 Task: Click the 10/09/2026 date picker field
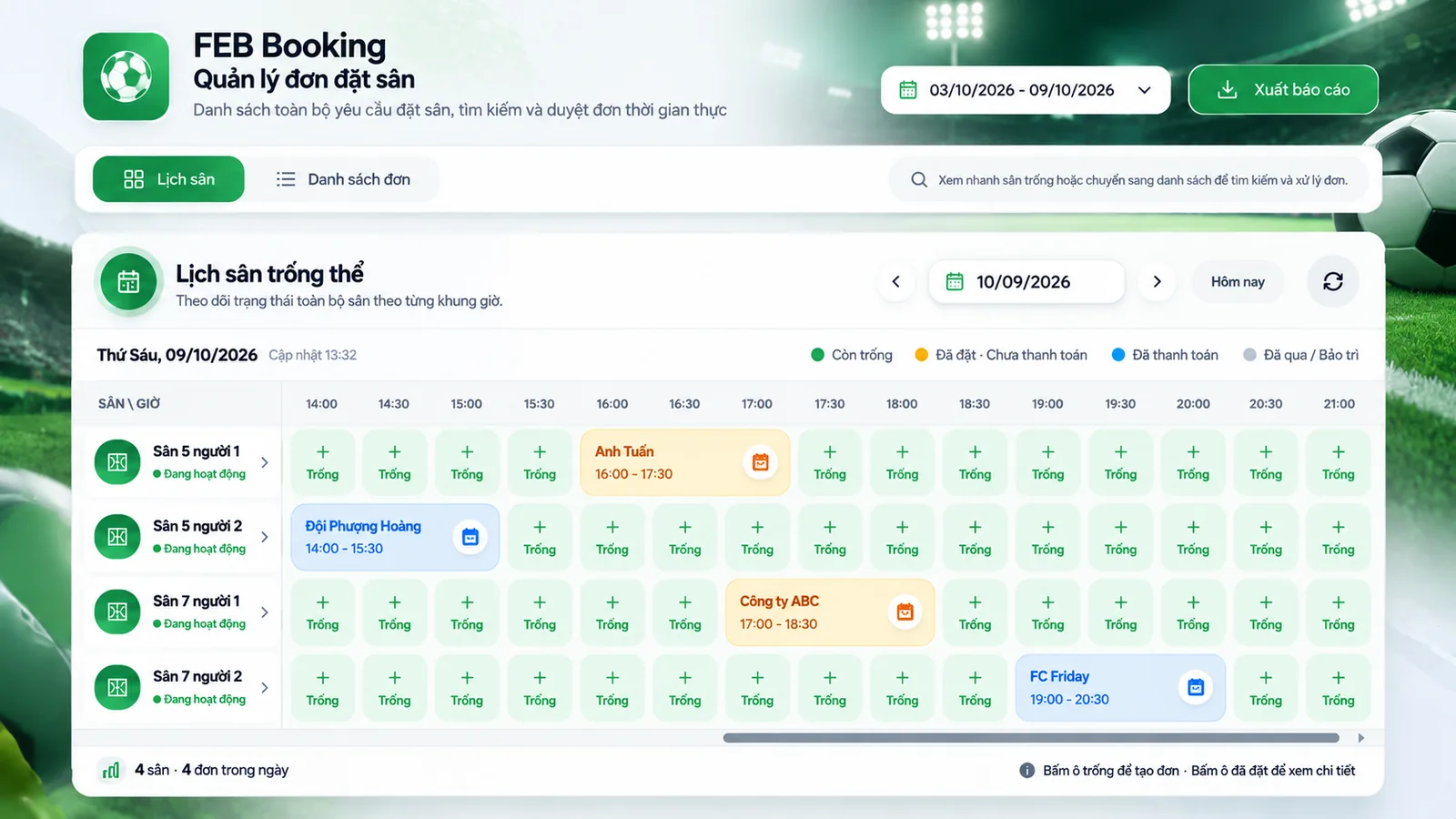[x=1026, y=282]
